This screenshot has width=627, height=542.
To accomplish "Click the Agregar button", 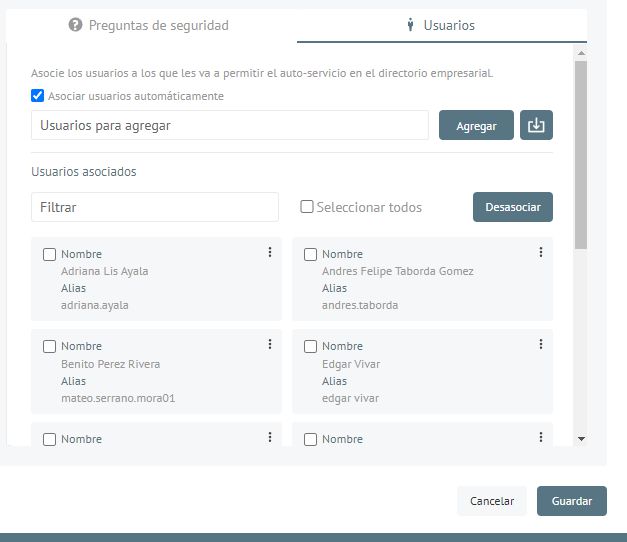I will pyautogui.click(x=476, y=125).
